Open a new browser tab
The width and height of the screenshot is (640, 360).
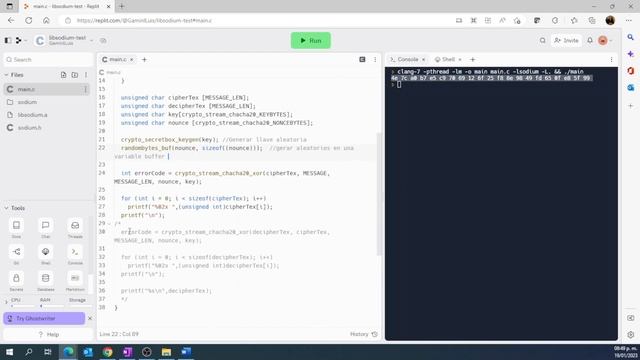click(x=122, y=7)
